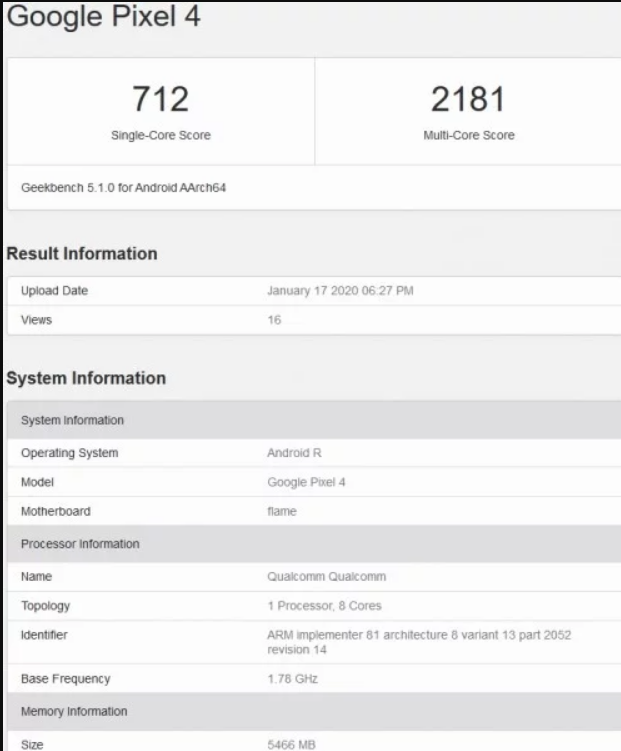Select the 5466 MB value
Image resolution: width=621 pixels, height=751 pixels.
292,745
